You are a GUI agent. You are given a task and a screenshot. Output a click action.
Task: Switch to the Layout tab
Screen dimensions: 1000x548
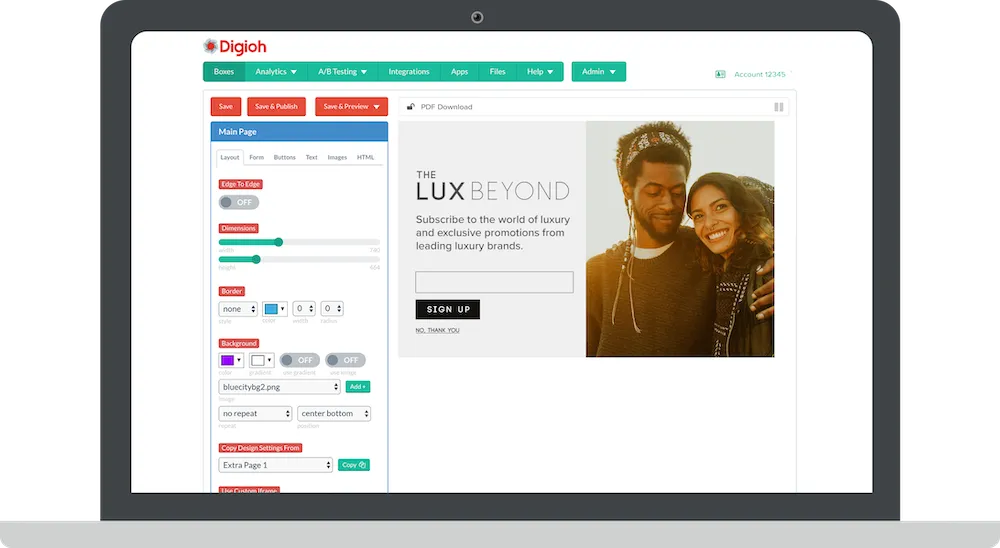pos(230,158)
